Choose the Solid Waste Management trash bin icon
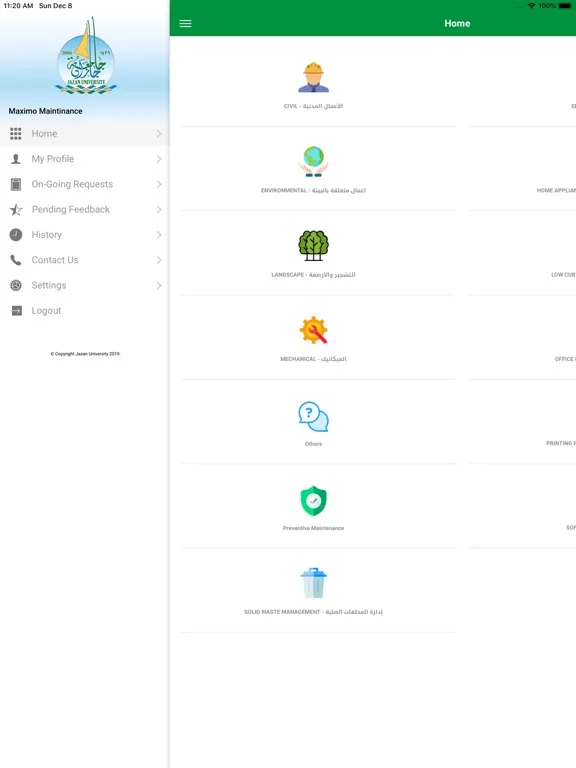The width and height of the screenshot is (576, 768). [313, 583]
